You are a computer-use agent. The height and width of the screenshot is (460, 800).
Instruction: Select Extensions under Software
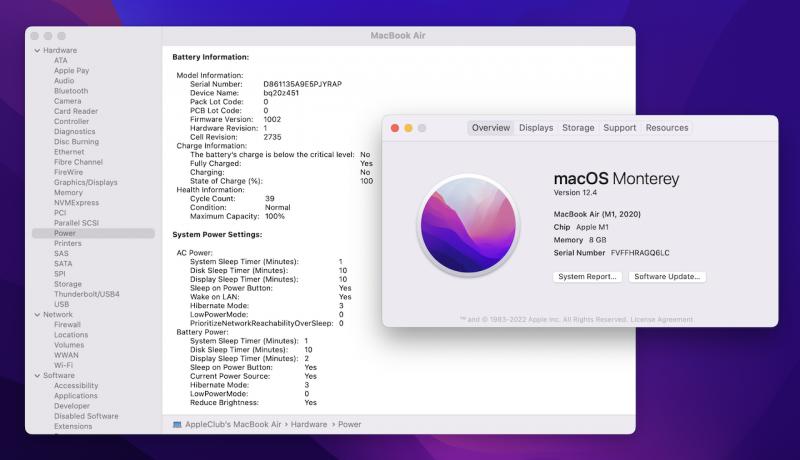pos(73,426)
